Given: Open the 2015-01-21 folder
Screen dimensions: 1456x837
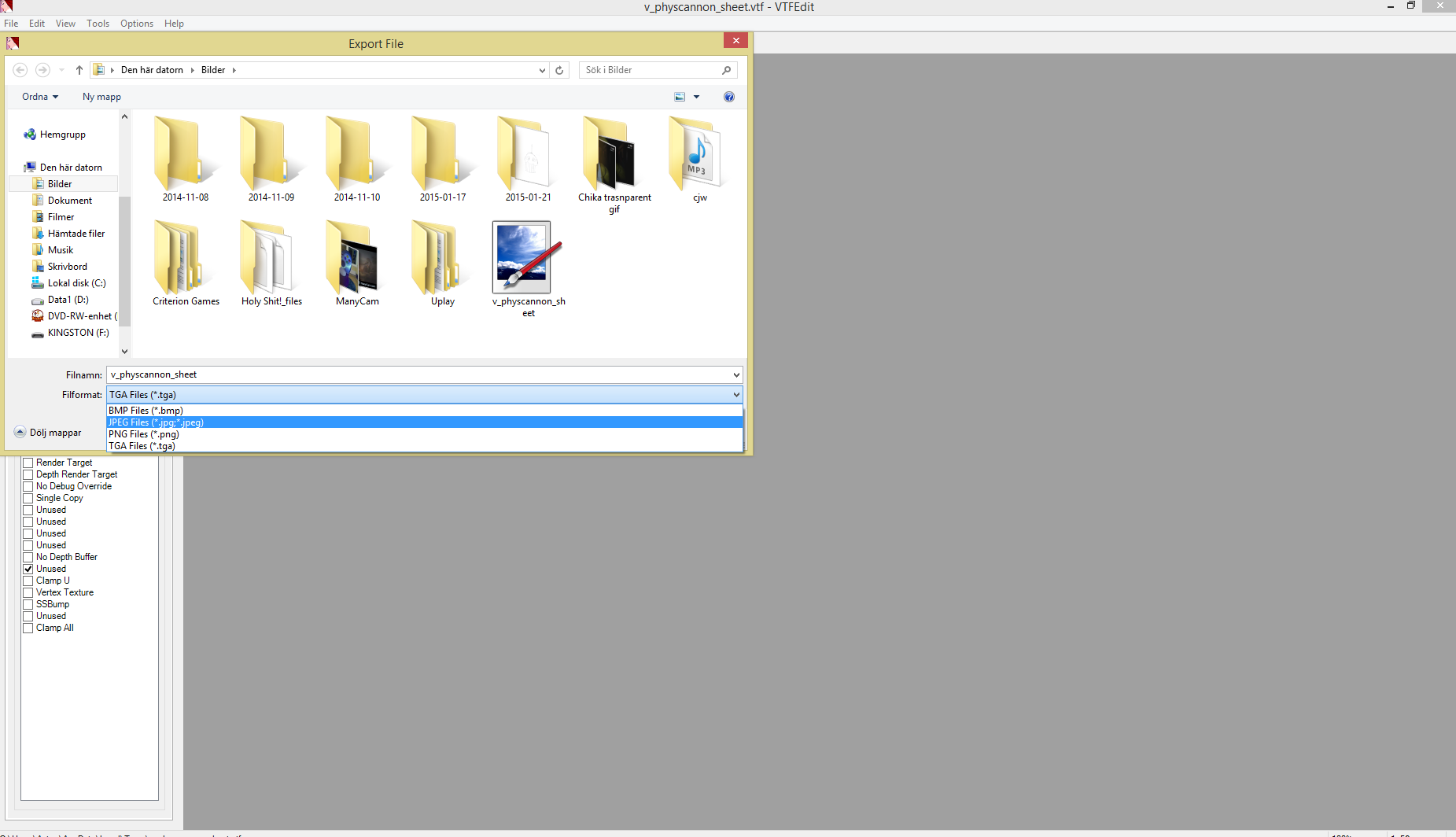Looking at the screenshot, I should 529,160.
